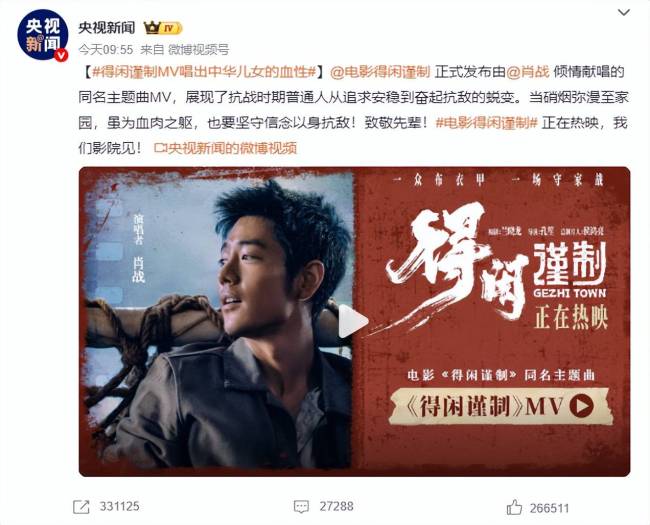
Task: Open the @肖战 mention link
Action: pos(528,72)
